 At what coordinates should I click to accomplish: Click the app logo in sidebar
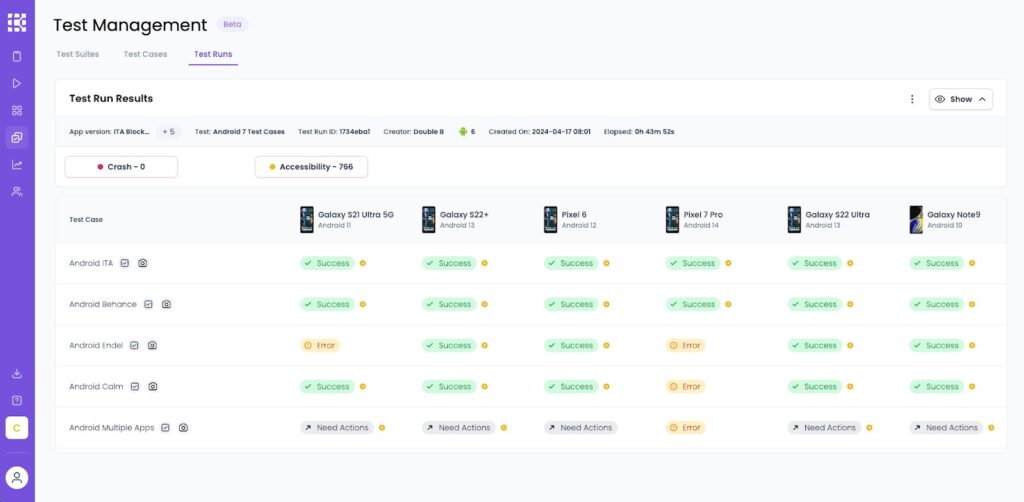[x=17, y=22]
